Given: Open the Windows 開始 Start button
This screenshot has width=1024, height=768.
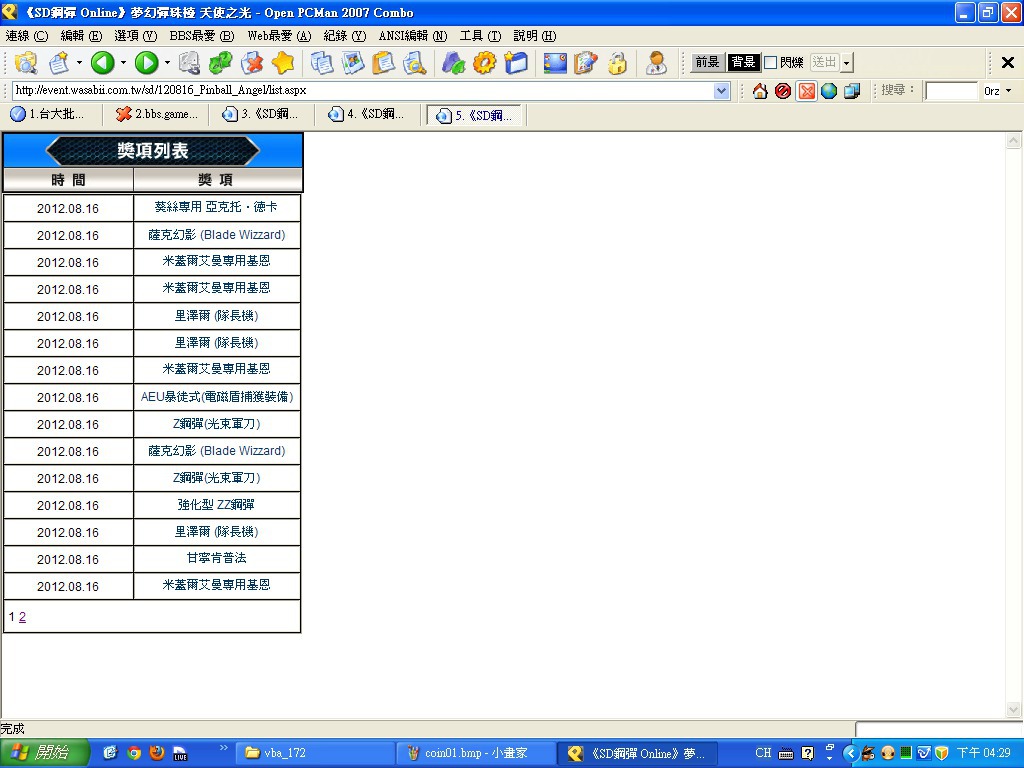Looking at the screenshot, I should 43,753.
